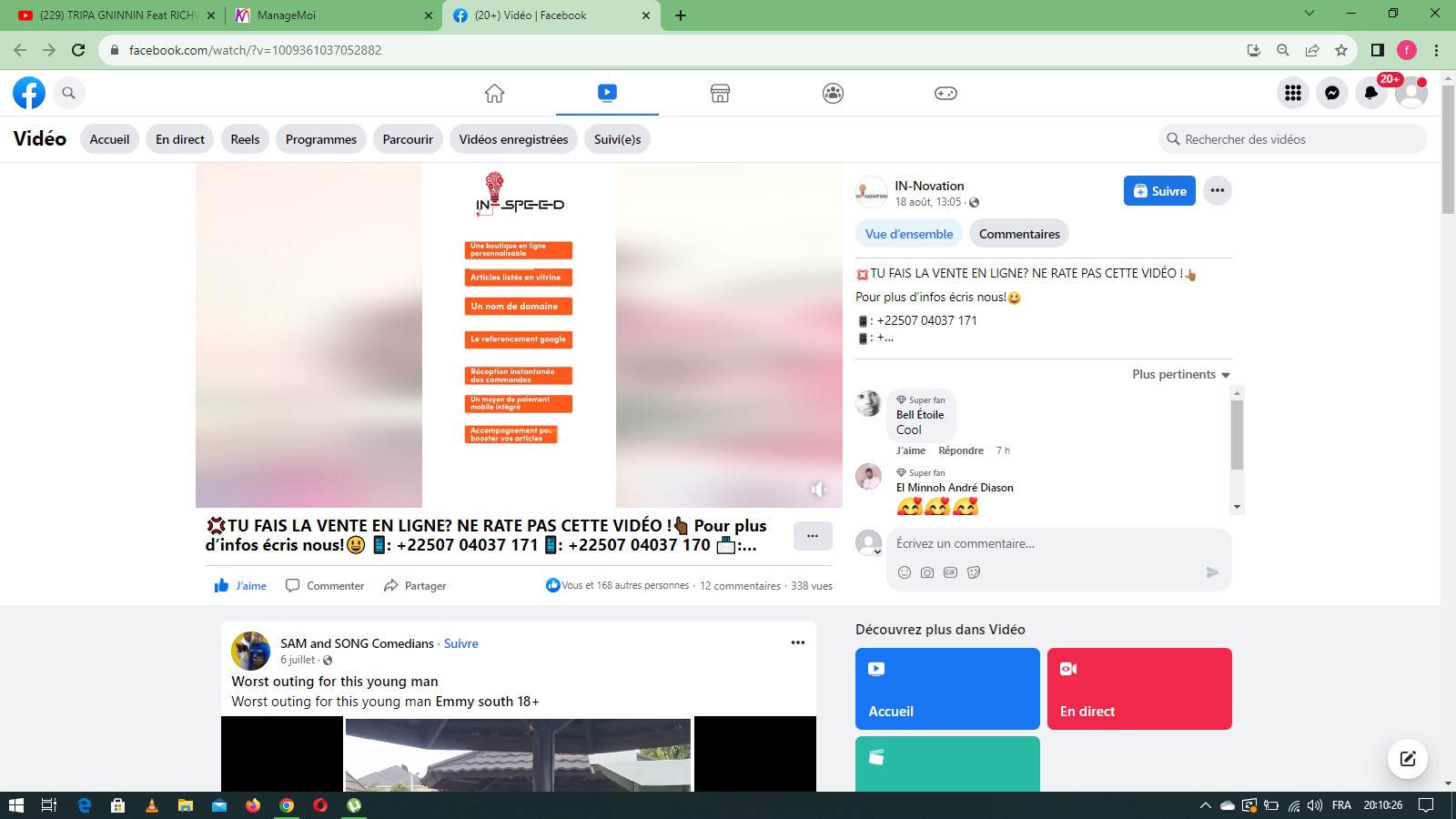Open the three-dot menu beside the Suivre button

coord(1218,191)
